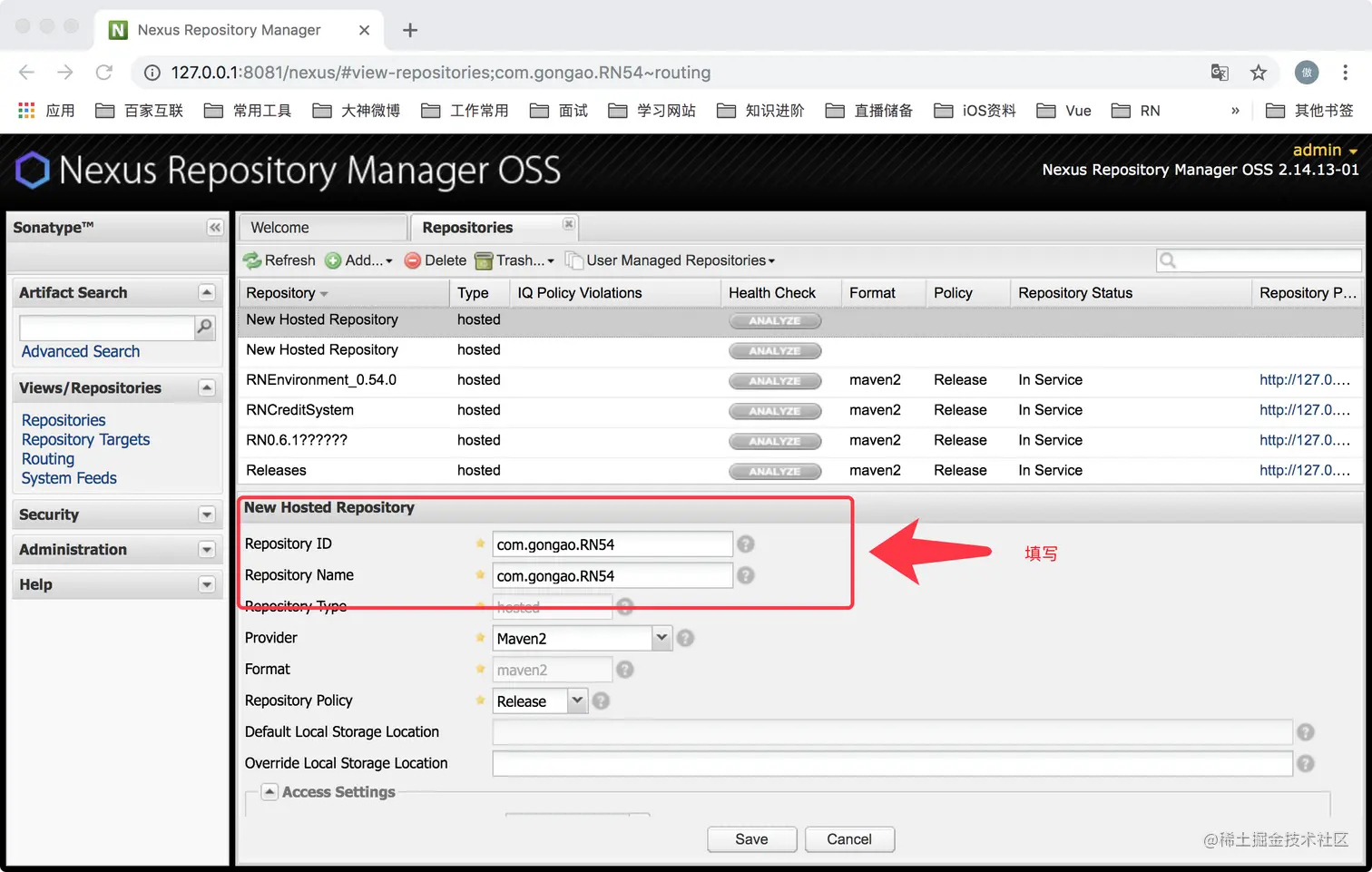Expand the Help section
The height and width of the screenshot is (872, 1372).
pyautogui.click(x=207, y=584)
